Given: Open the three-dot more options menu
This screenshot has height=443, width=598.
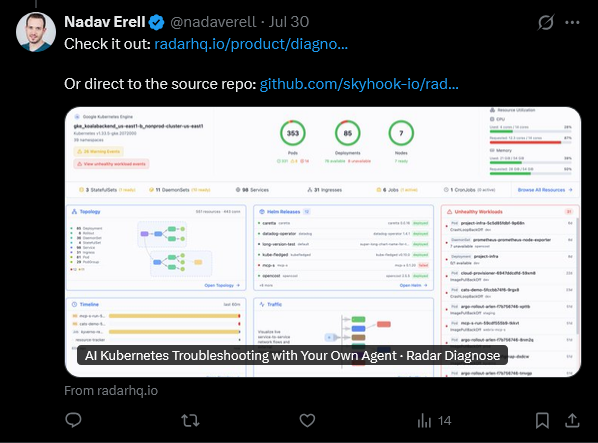Looking at the screenshot, I should pos(572,22).
